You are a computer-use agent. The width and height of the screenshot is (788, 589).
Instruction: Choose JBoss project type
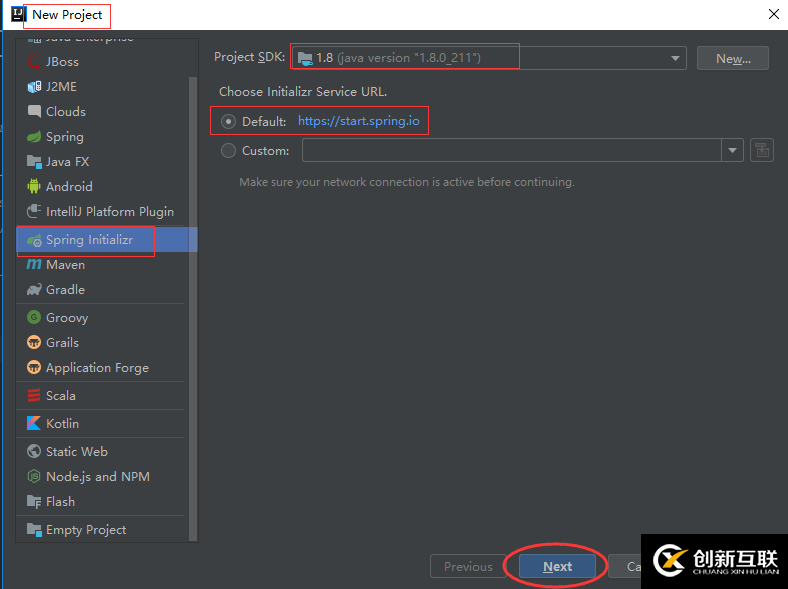tap(103, 61)
